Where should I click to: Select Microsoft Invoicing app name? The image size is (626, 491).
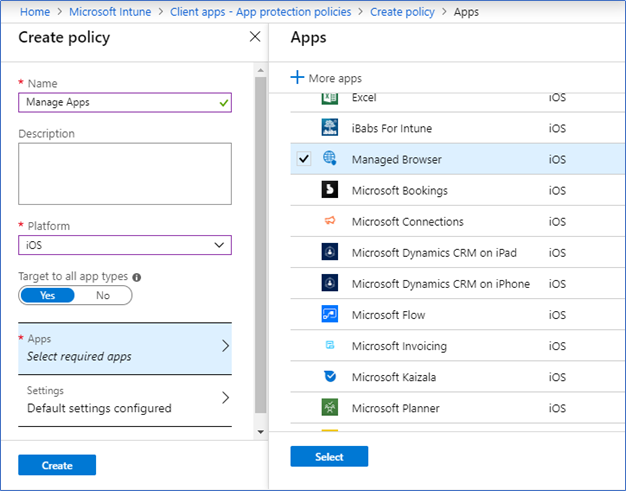(x=399, y=346)
